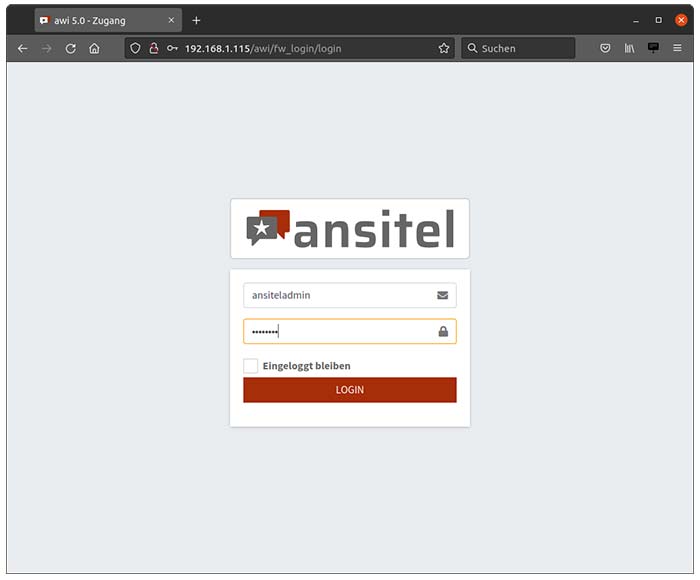Open a new tab with plus

click(x=196, y=21)
